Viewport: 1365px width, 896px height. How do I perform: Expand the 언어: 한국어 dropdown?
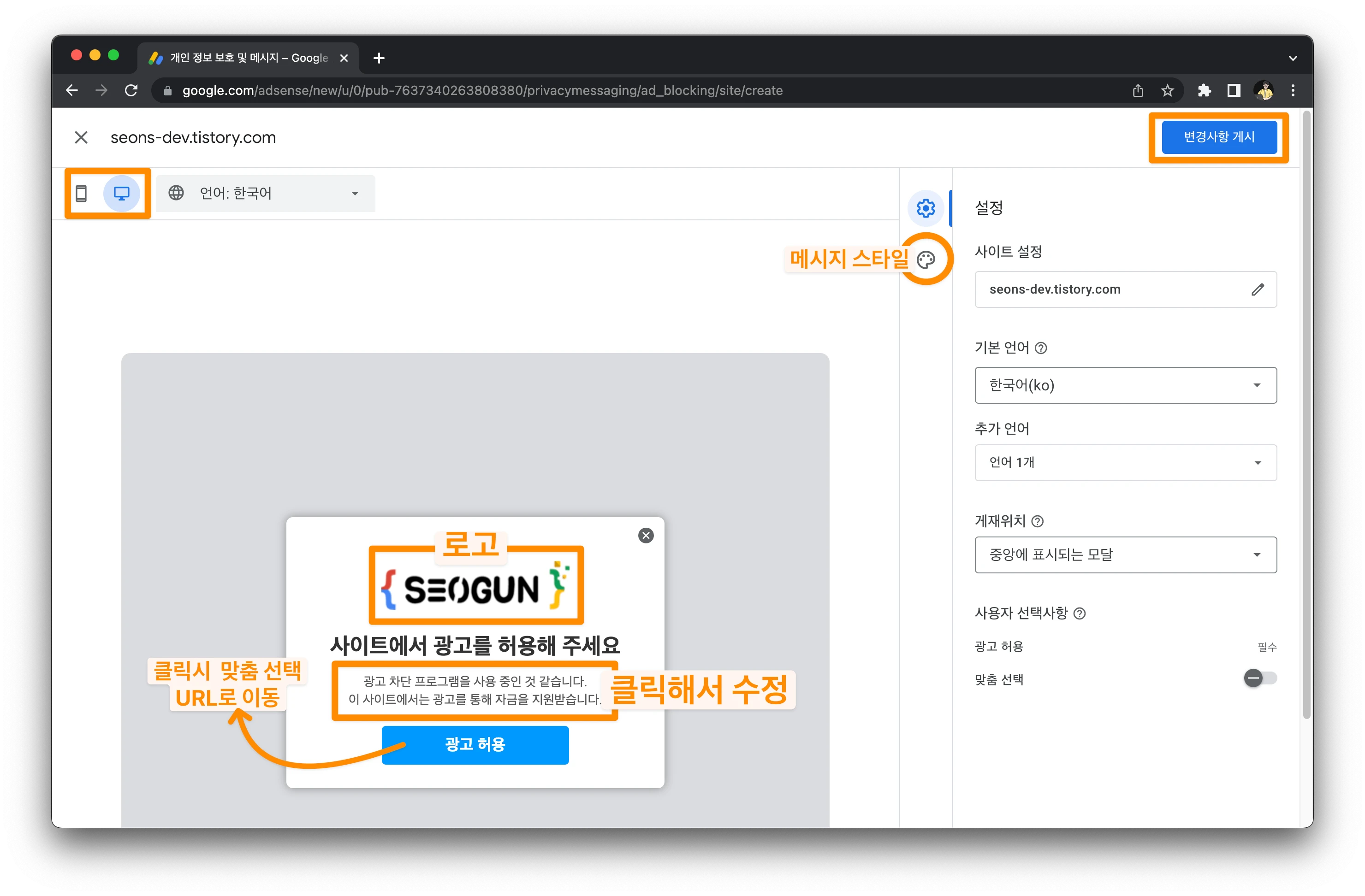(x=266, y=194)
